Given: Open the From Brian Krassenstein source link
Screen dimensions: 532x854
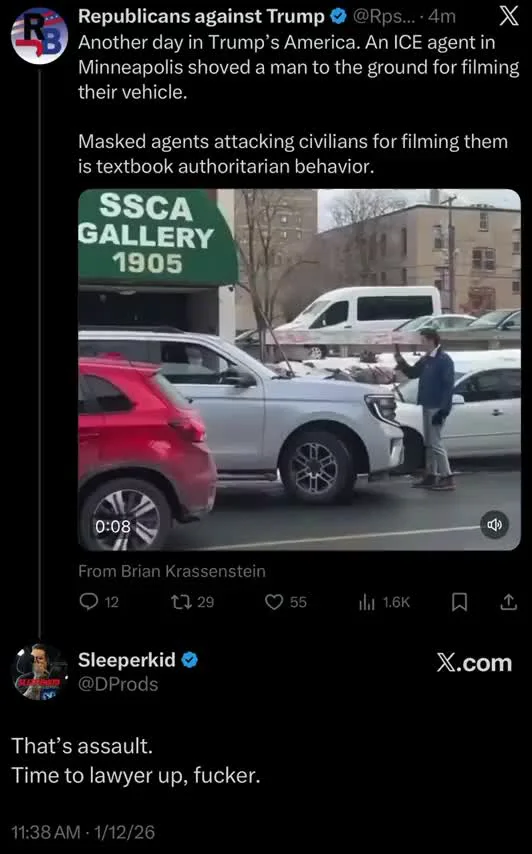Looking at the screenshot, I should [172, 571].
